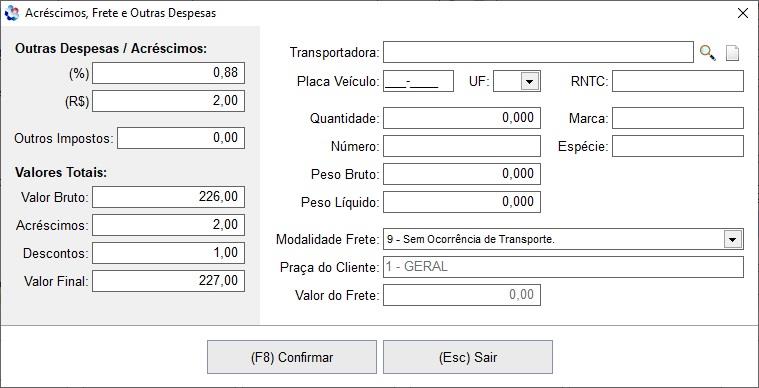Screen dimensions: 759x388
Task: Click the Número input field
Action: coord(462,146)
